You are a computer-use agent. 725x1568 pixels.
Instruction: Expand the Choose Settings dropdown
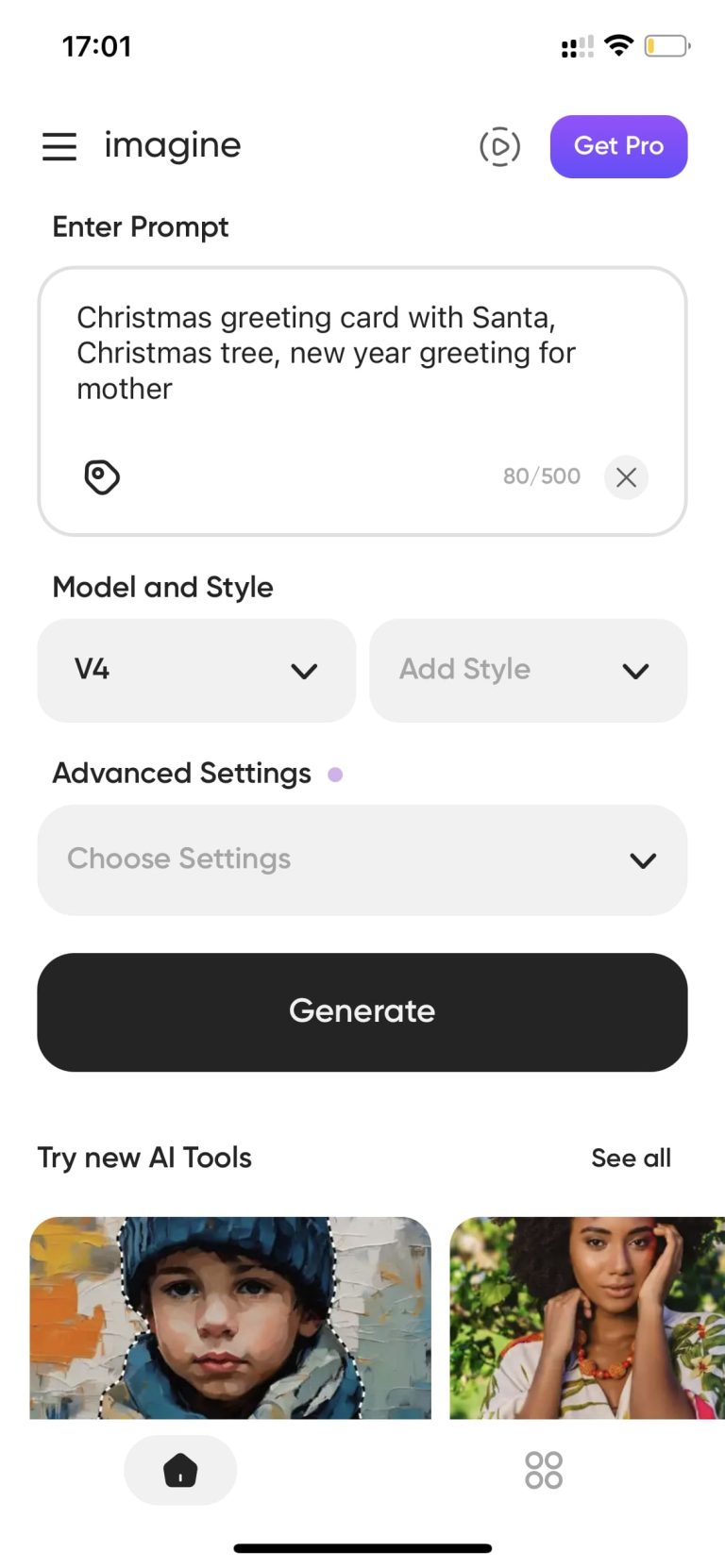(362, 859)
